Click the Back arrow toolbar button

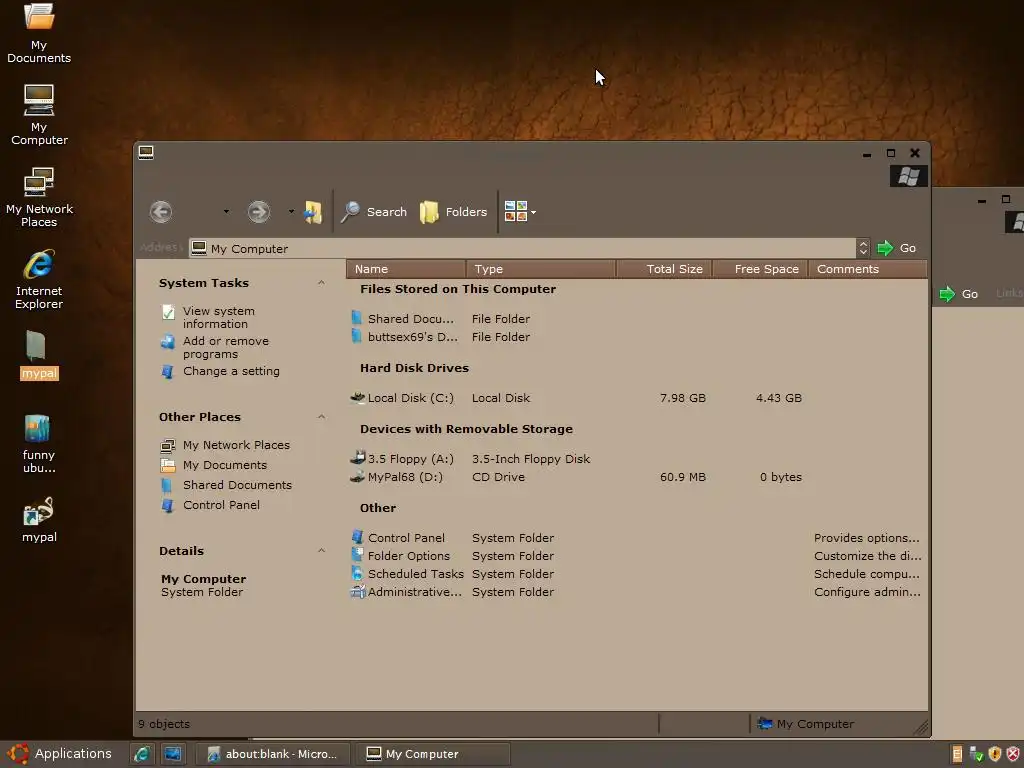161,212
